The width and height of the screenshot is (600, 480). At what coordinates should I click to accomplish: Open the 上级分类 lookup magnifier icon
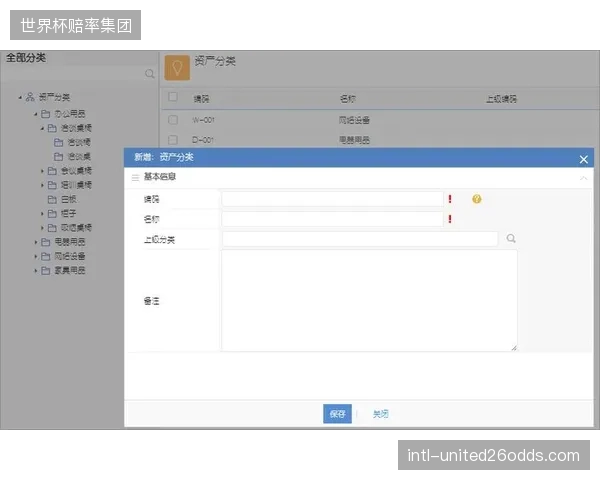click(x=511, y=239)
